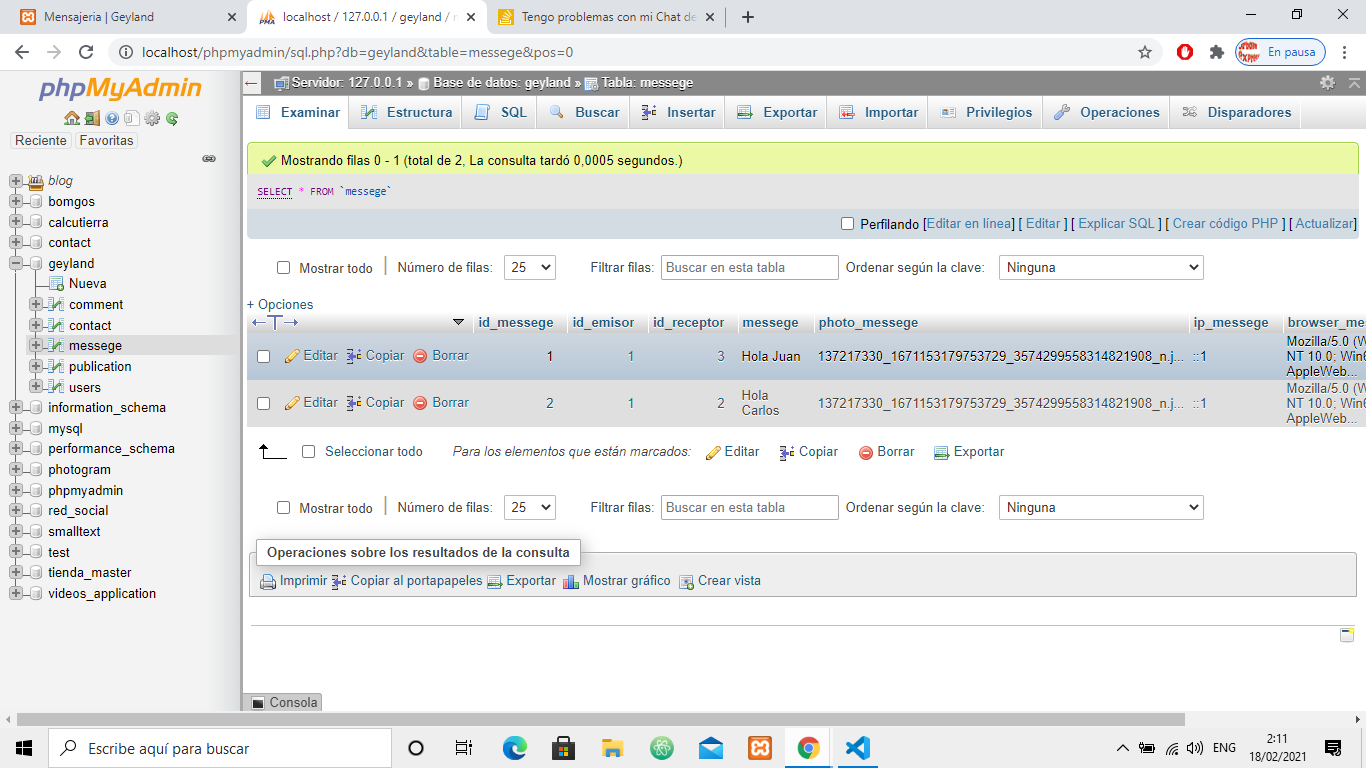The image size is (1366, 768).
Task: Check the lower Mostrar todo checkbox
Action: click(283, 508)
